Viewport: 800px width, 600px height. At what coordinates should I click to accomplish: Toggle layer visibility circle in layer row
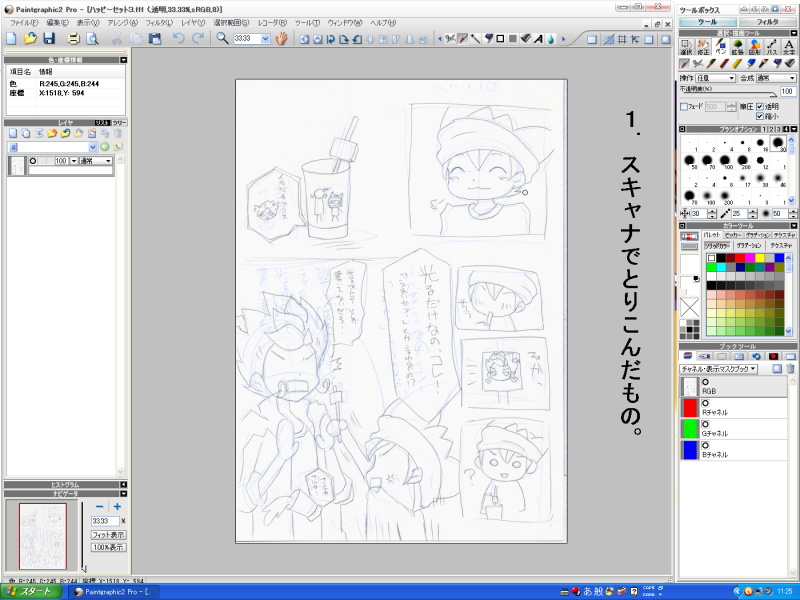[33, 161]
